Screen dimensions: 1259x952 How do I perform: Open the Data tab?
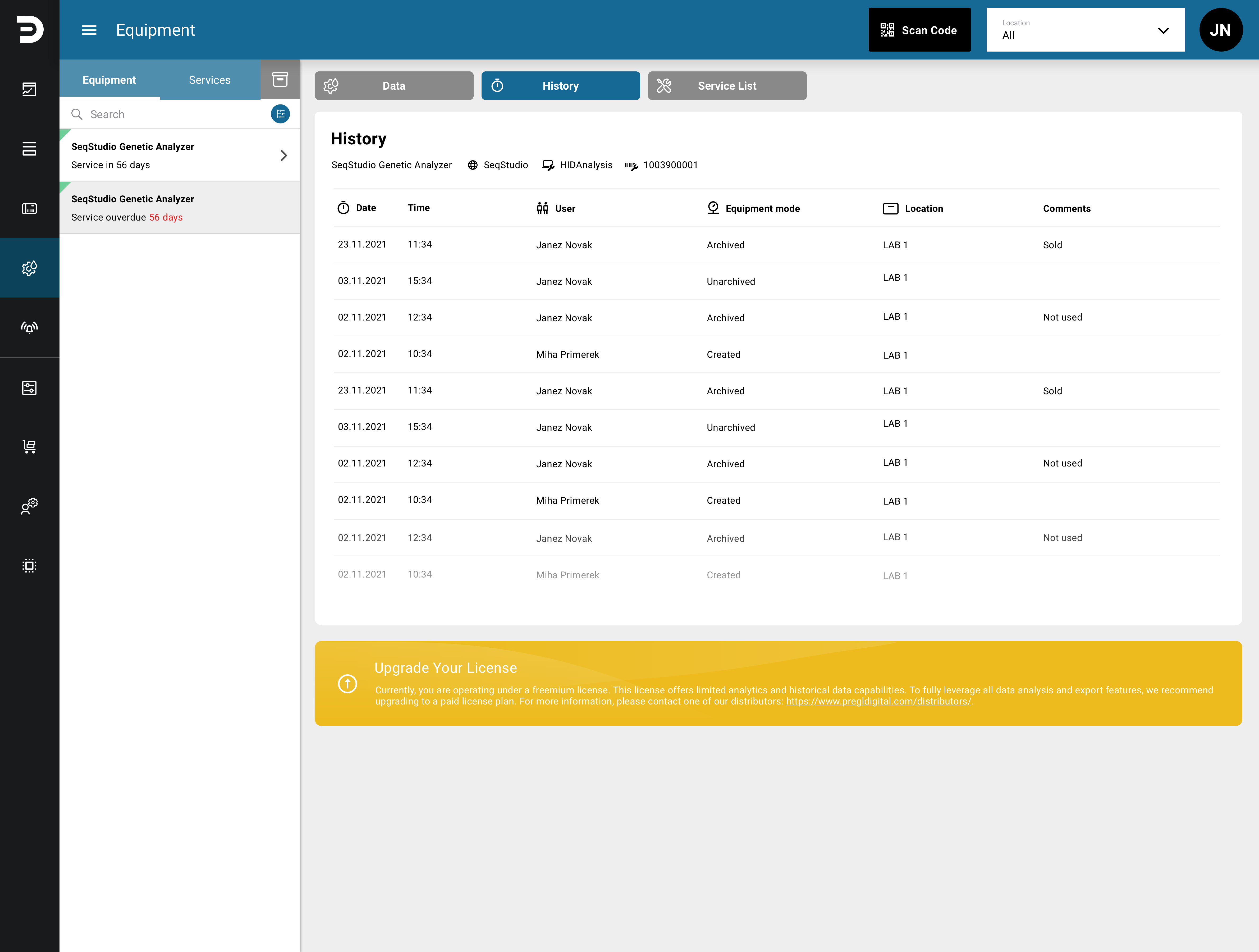pyautogui.click(x=394, y=86)
